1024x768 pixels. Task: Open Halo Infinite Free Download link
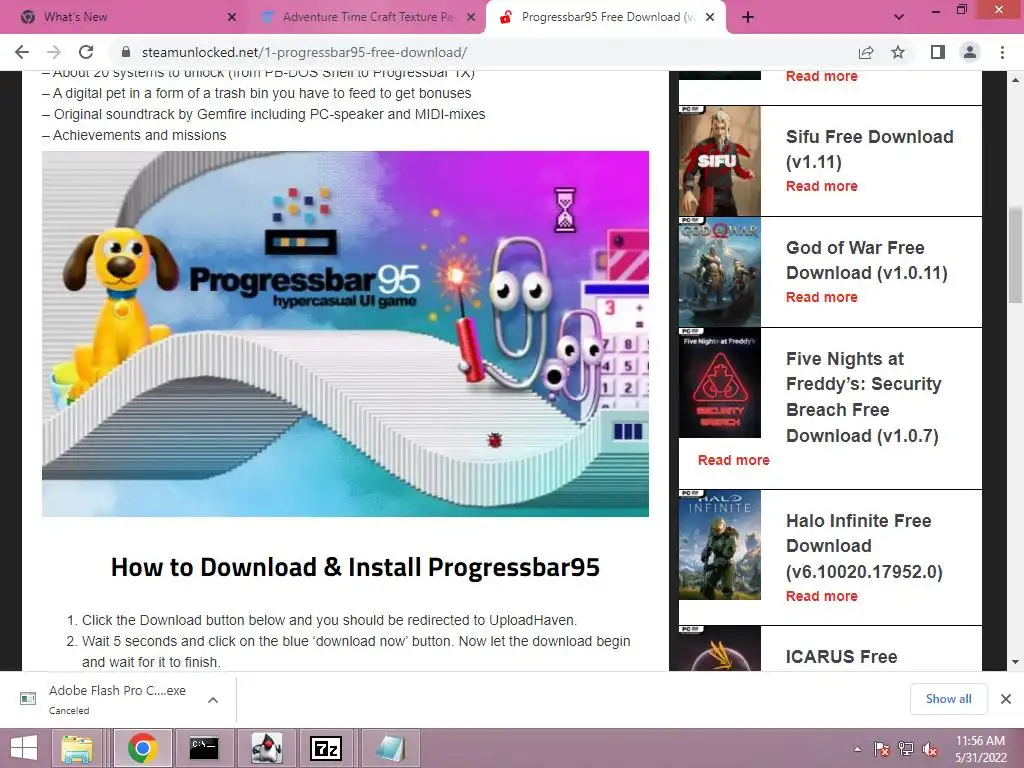tap(864, 546)
